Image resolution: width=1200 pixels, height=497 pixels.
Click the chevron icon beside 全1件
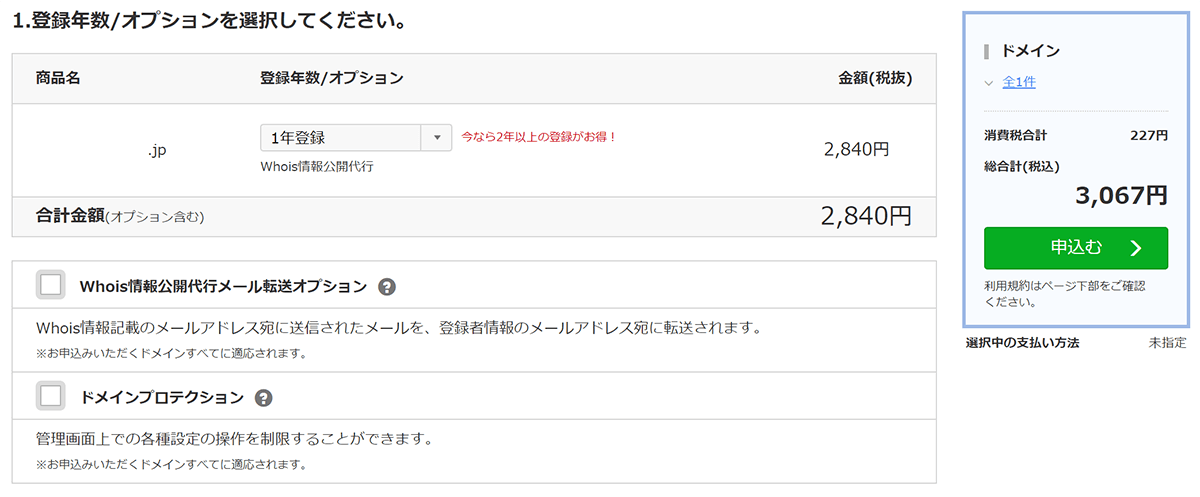tap(989, 83)
